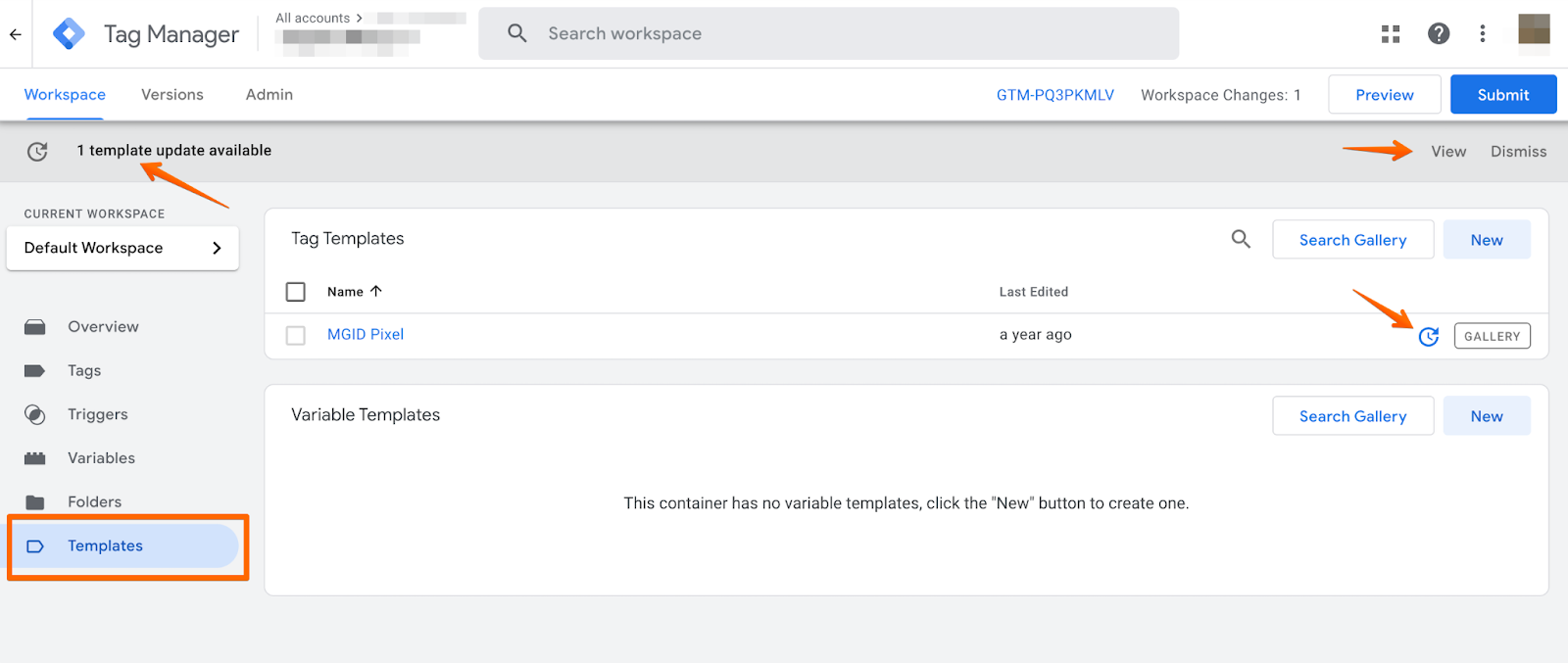Check the MGID Pixel row checkbox
The image size is (1568, 663).
click(295, 335)
